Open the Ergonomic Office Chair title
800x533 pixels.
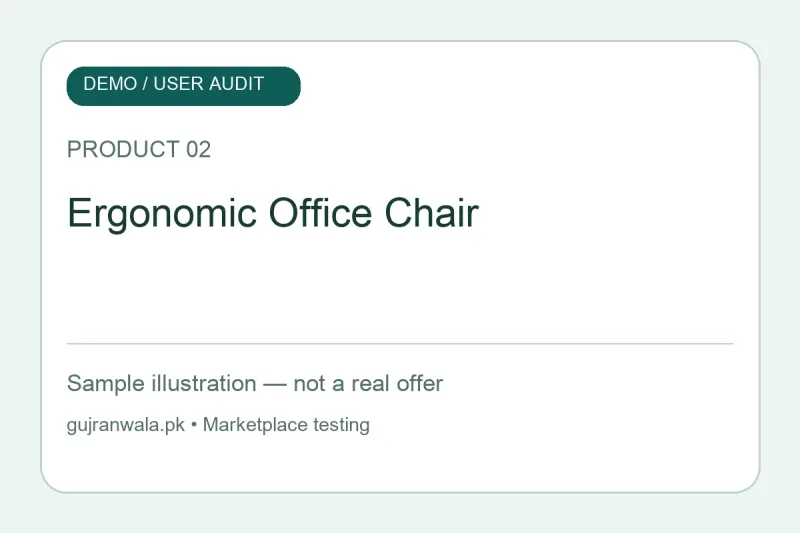(x=273, y=213)
